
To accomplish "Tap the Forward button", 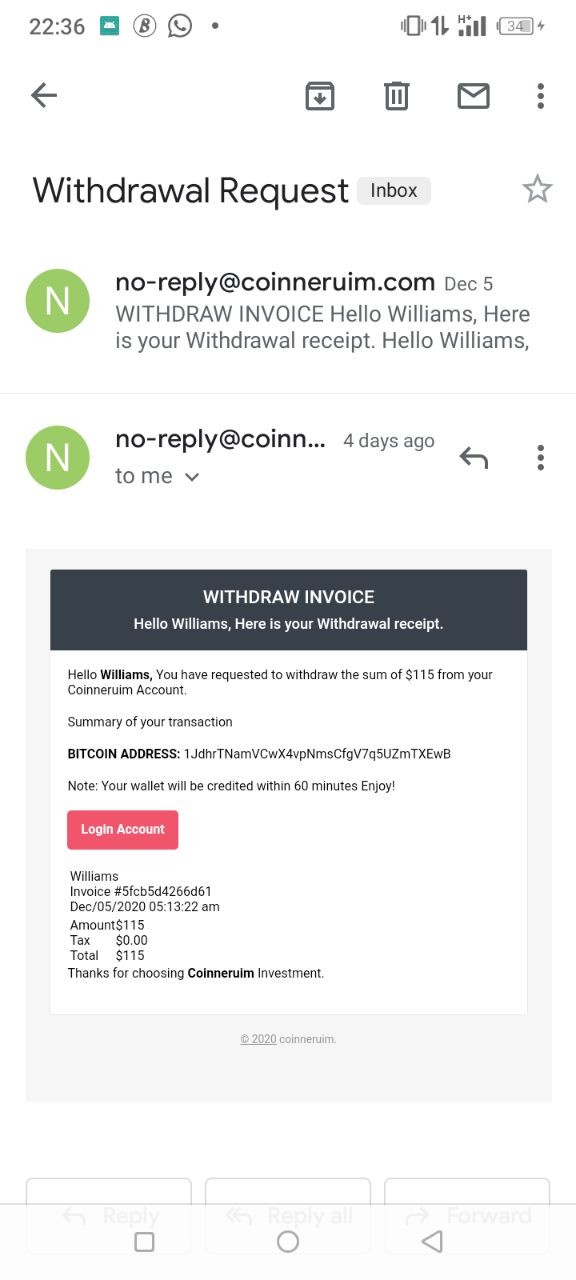I will [x=467, y=1216].
